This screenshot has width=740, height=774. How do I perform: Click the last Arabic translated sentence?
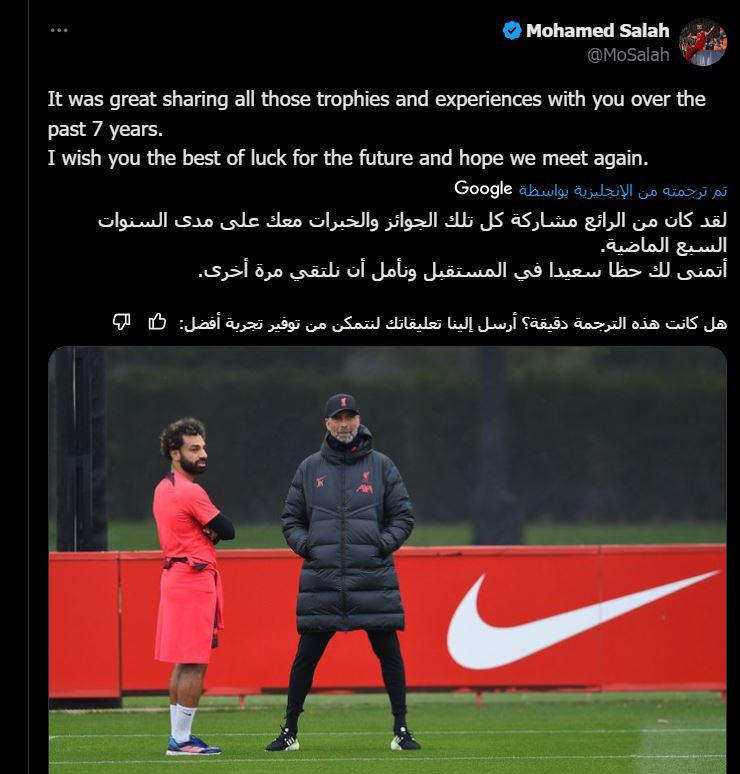point(463,271)
